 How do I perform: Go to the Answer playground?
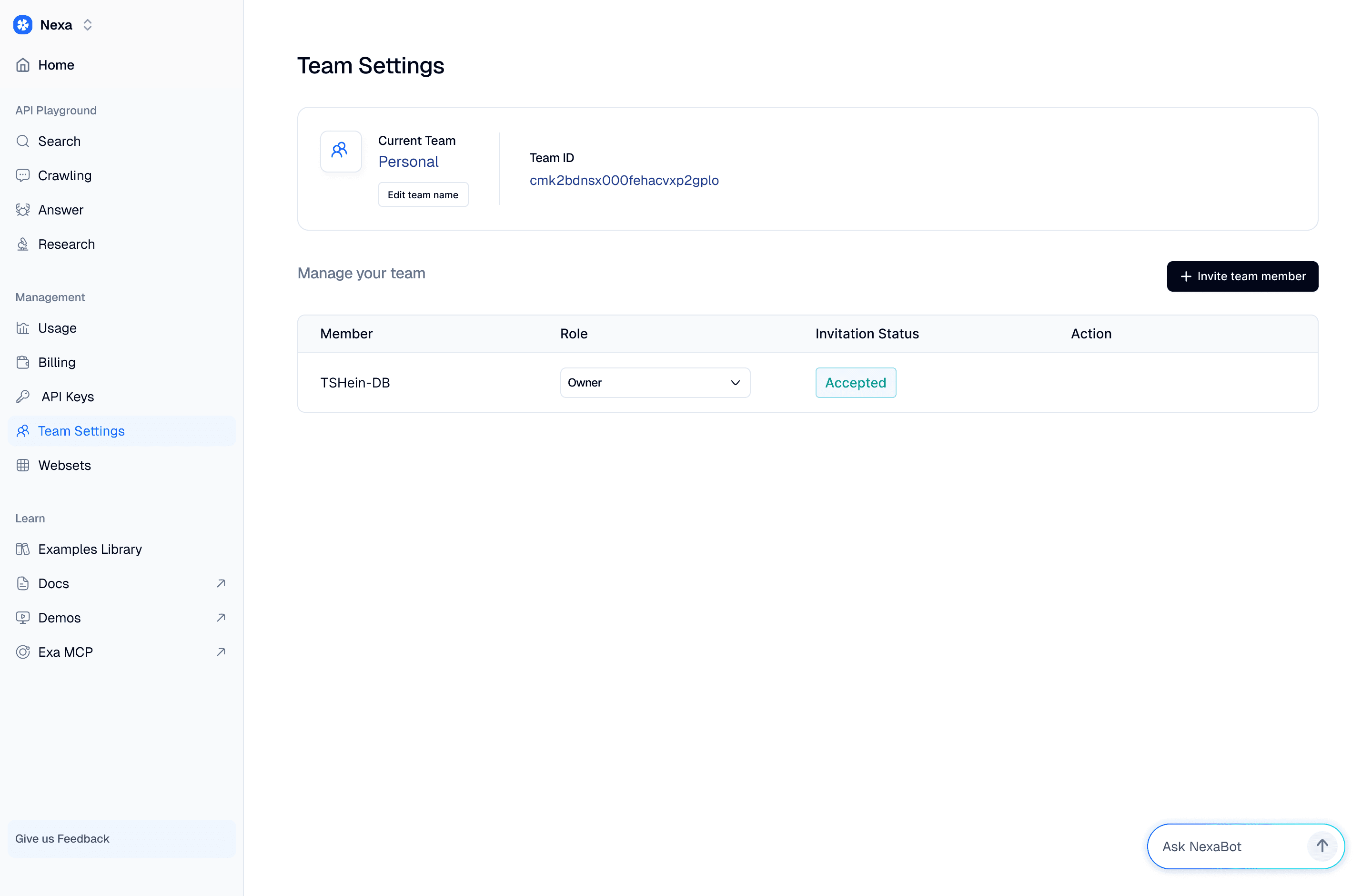[x=61, y=210]
